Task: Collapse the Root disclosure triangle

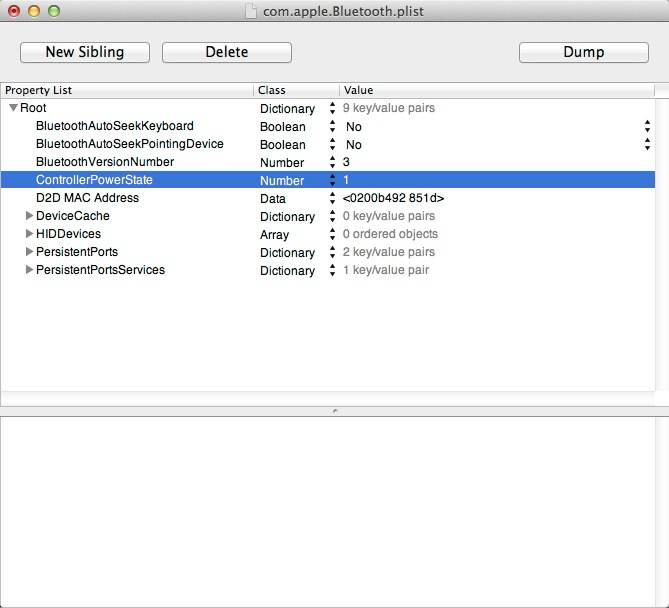Action: point(13,108)
